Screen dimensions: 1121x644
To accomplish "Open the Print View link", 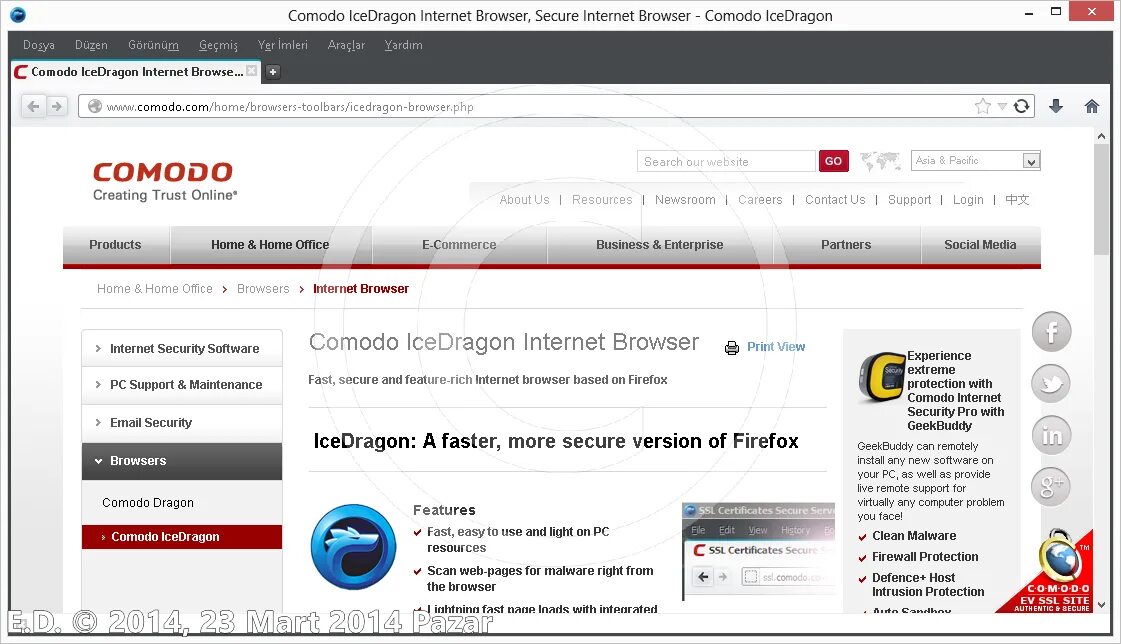I will pyautogui.click(x=776, y=347).
